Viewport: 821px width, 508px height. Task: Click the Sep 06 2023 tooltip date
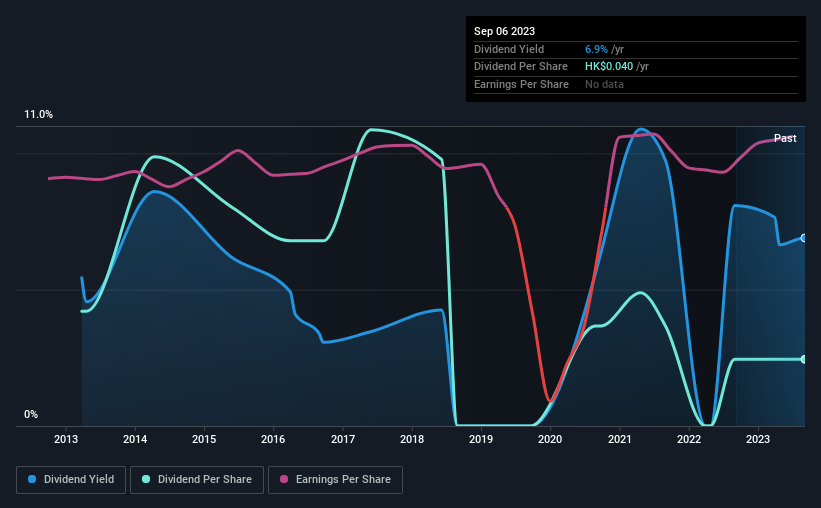[x=504, y=31]
